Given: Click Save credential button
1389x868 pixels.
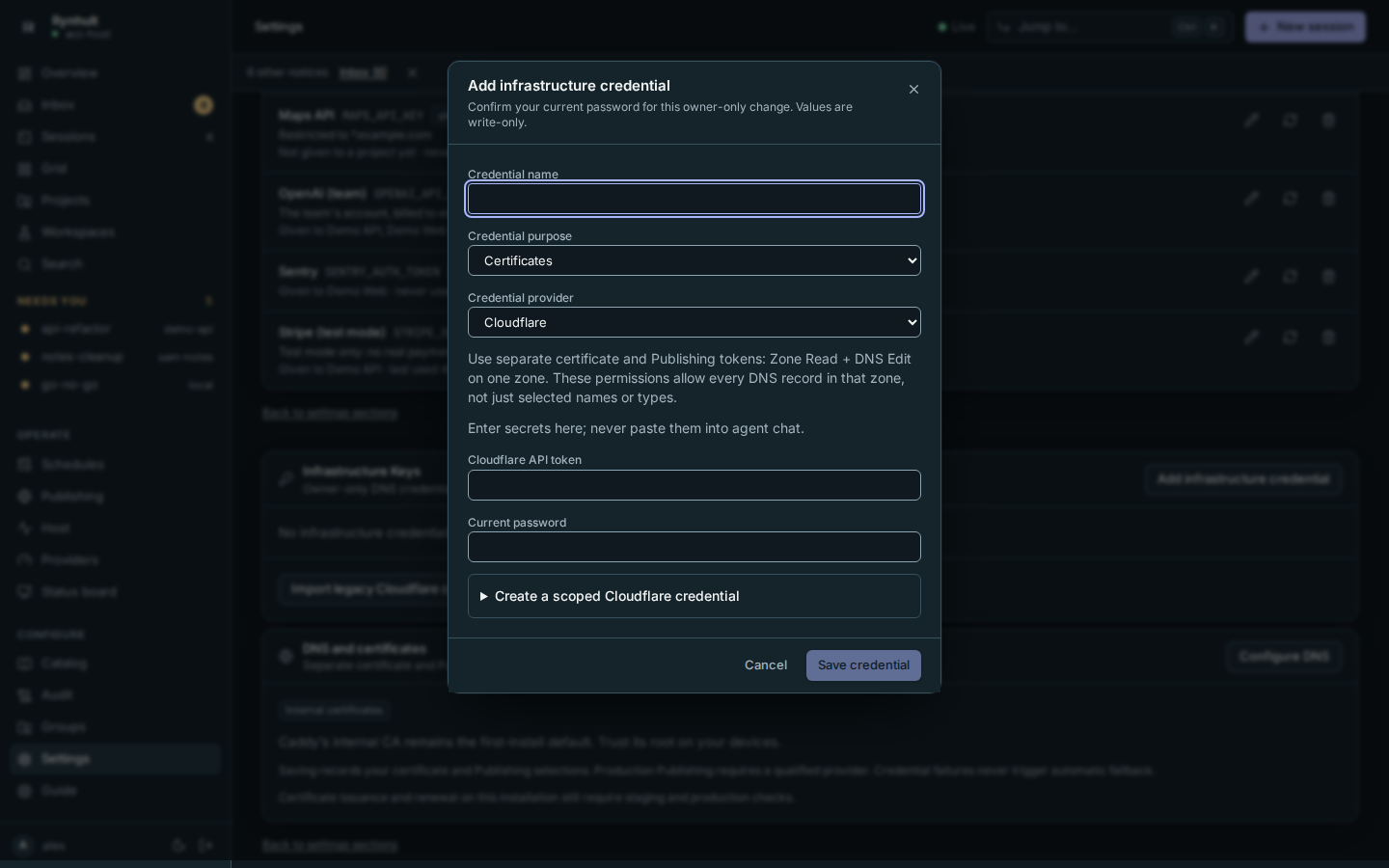Looking at the screenshot, I should (863, 665).
